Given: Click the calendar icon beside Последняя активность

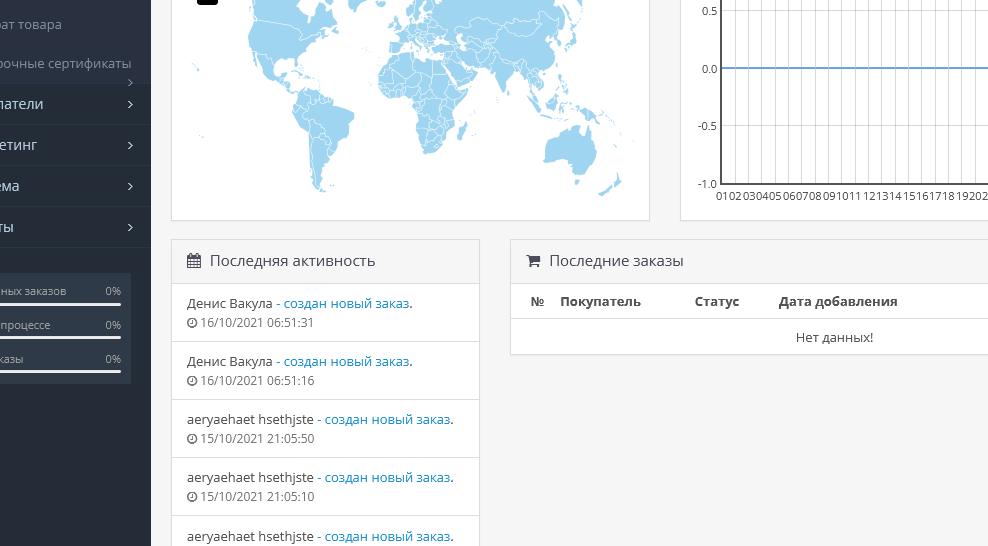Looking at the screenshot, I should [193, 261].
